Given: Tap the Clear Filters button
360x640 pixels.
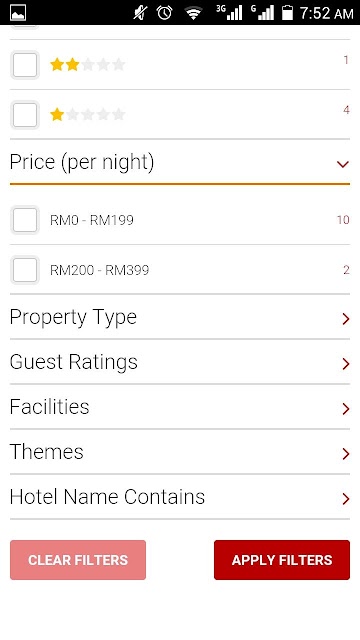Looking at the screenshot, I should click(78, 560).
